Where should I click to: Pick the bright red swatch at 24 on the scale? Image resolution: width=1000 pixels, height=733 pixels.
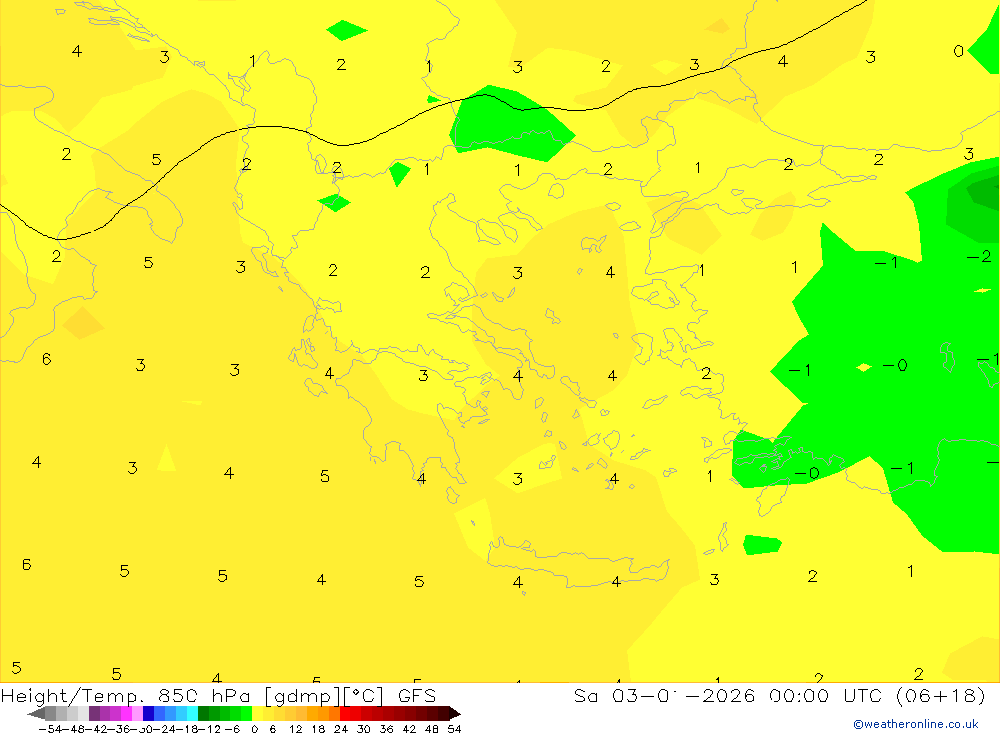pos(345,714)
